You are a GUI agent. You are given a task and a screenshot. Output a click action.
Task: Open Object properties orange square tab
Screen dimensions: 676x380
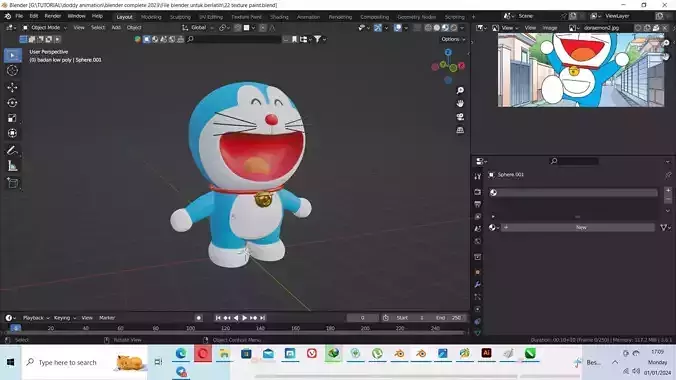pos(478,272)
